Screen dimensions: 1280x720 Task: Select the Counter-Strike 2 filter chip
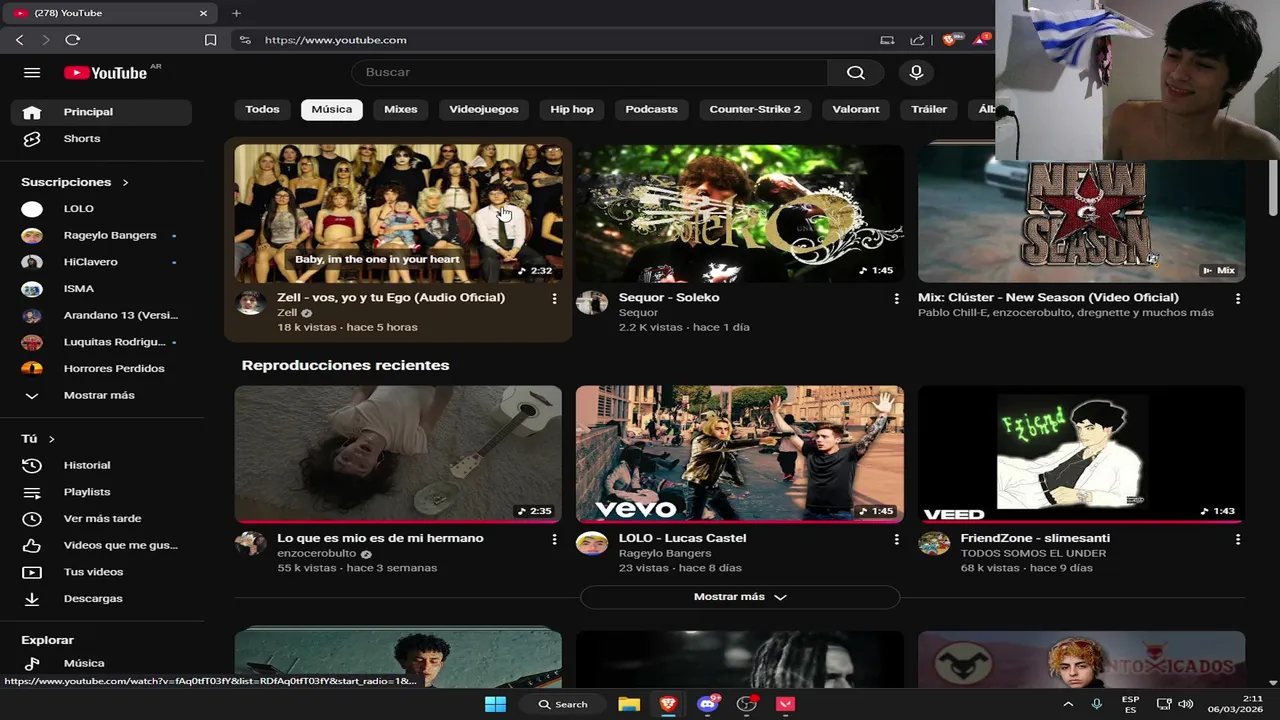[x=755, y=109]
